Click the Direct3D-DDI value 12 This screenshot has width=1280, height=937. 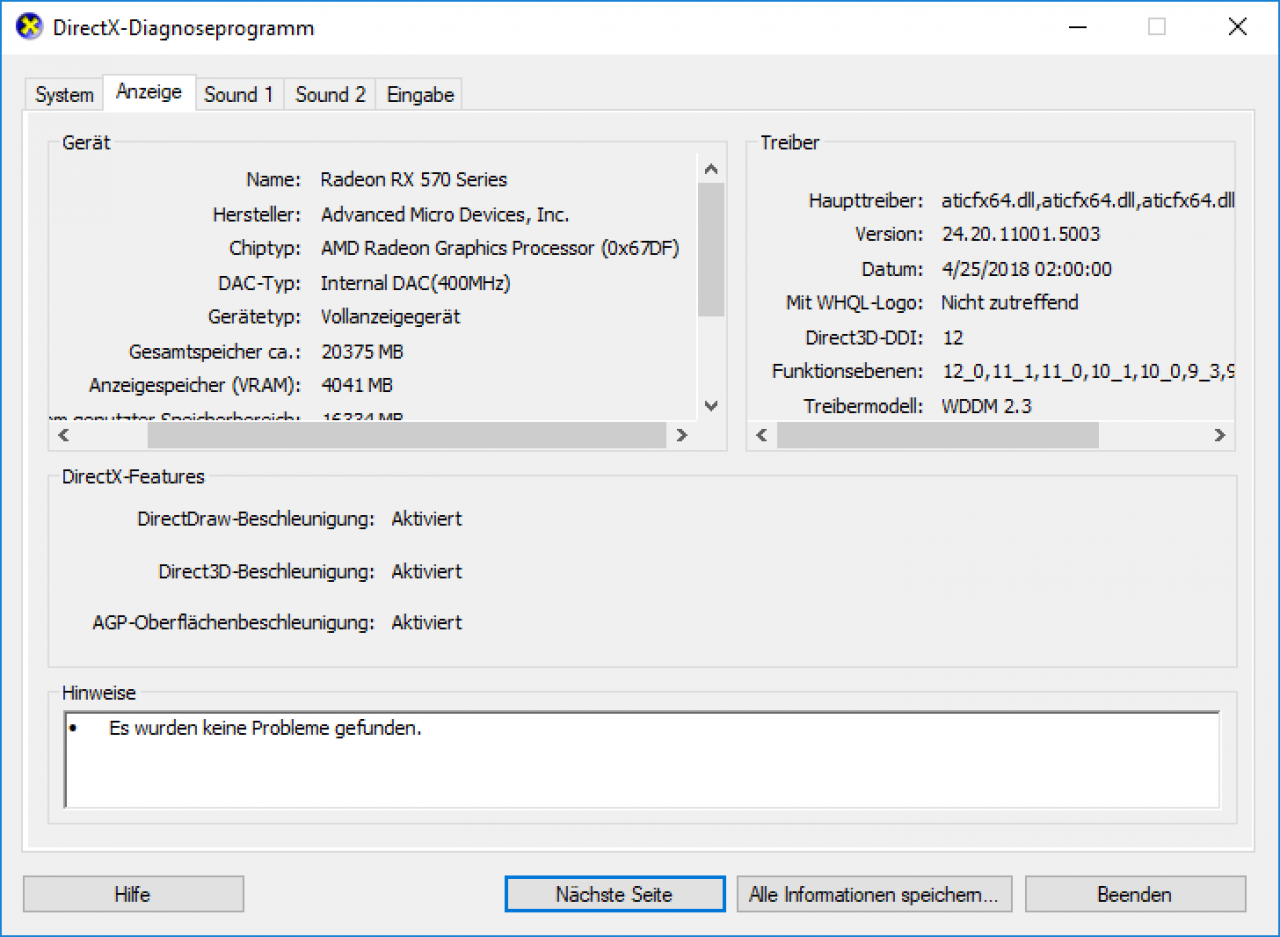coord(952,337)
